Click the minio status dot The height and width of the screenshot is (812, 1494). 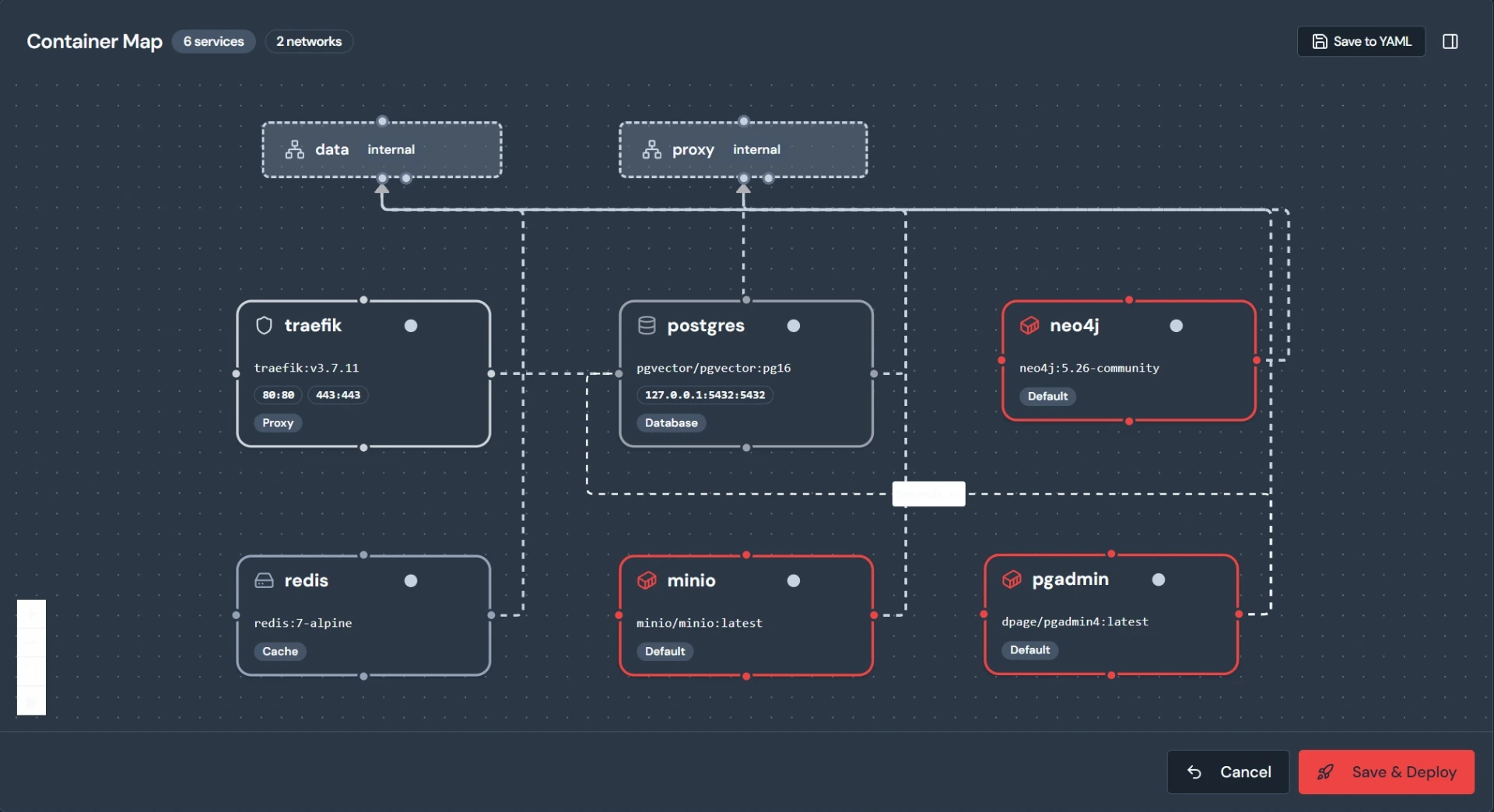794,581
